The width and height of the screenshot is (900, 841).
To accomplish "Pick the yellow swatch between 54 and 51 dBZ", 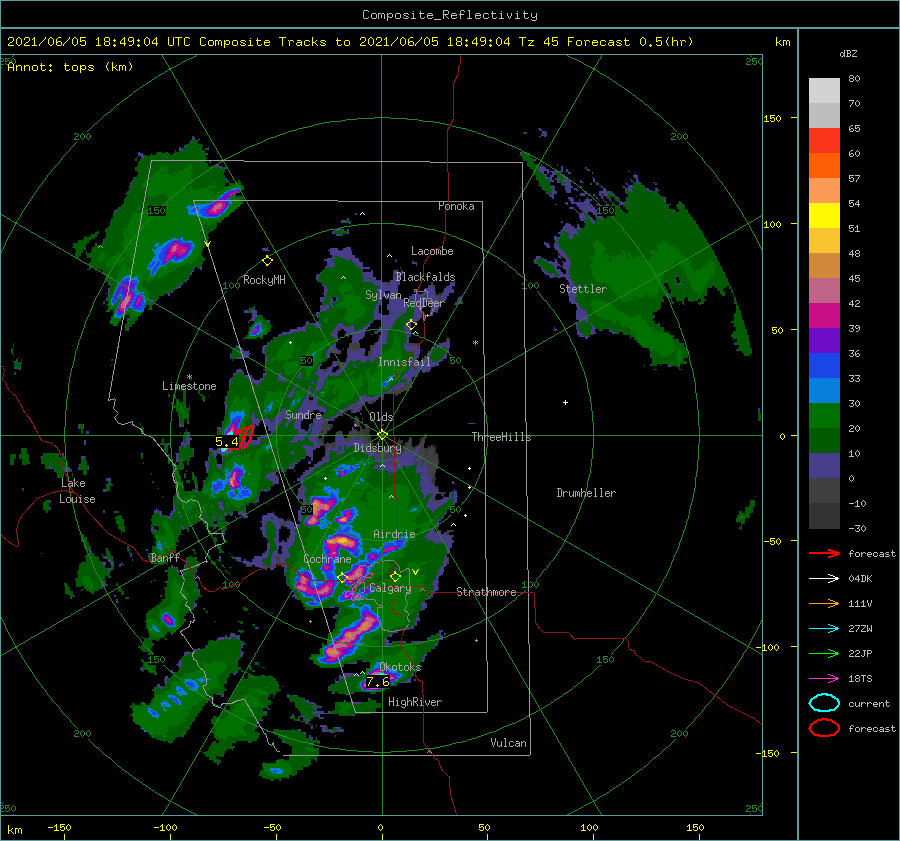I will pos(824,215).
